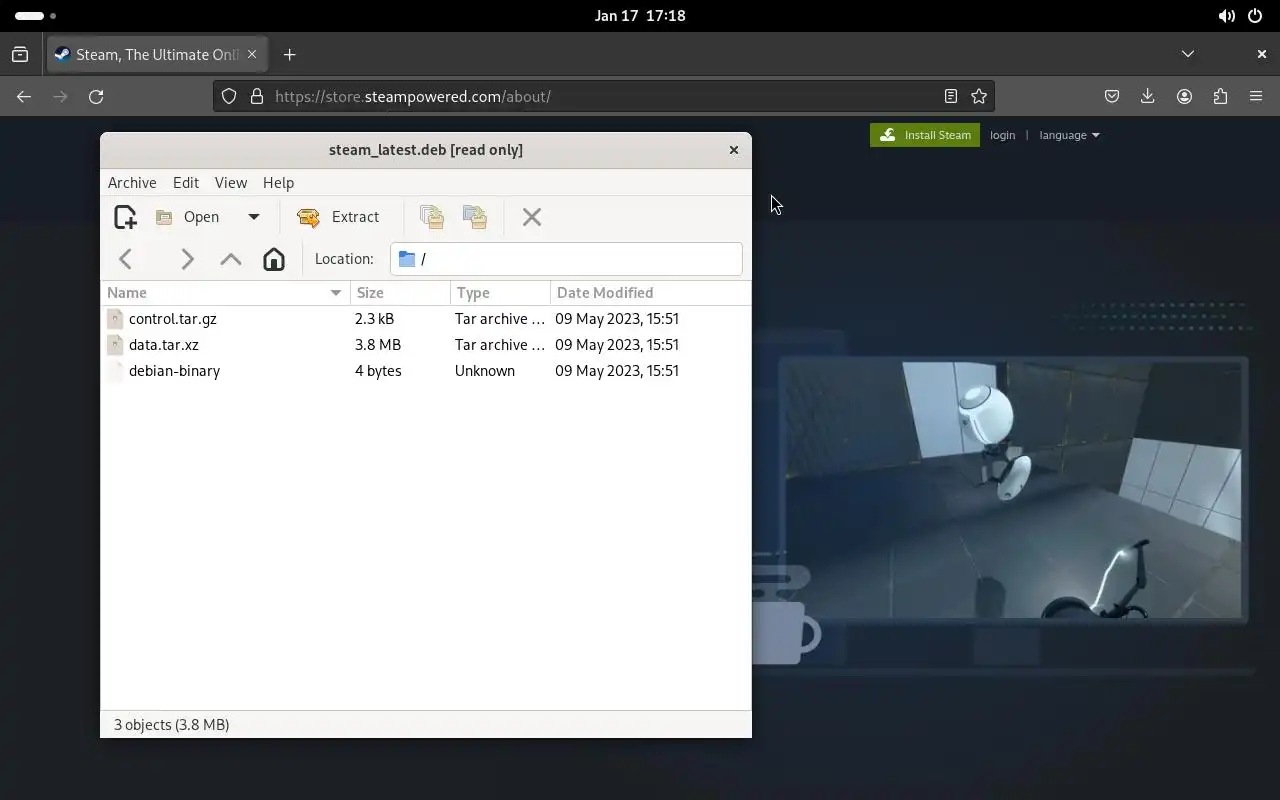Go back to previous archive location
This screenshot has width=1280, height=800.
click(126, 259)
